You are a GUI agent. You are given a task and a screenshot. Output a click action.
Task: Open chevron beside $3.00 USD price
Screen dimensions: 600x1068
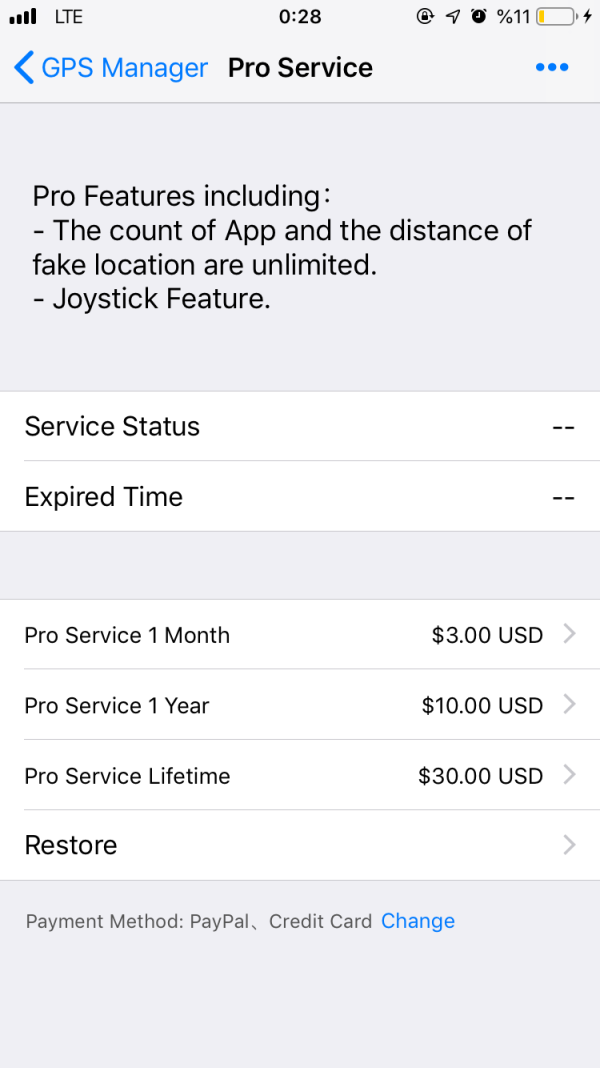[x=569, y=634]
